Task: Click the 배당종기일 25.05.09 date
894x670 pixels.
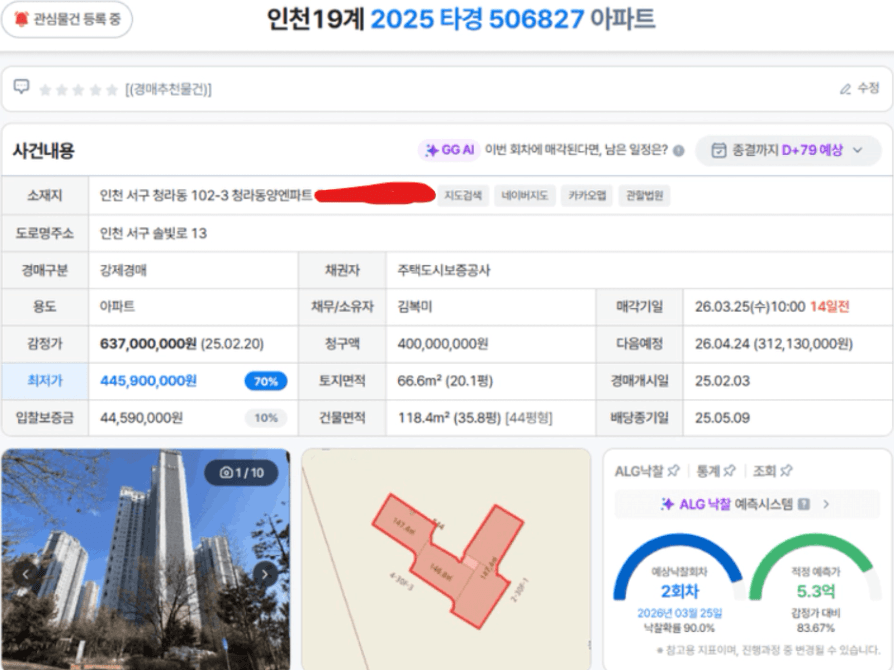Action: point(722,418)
